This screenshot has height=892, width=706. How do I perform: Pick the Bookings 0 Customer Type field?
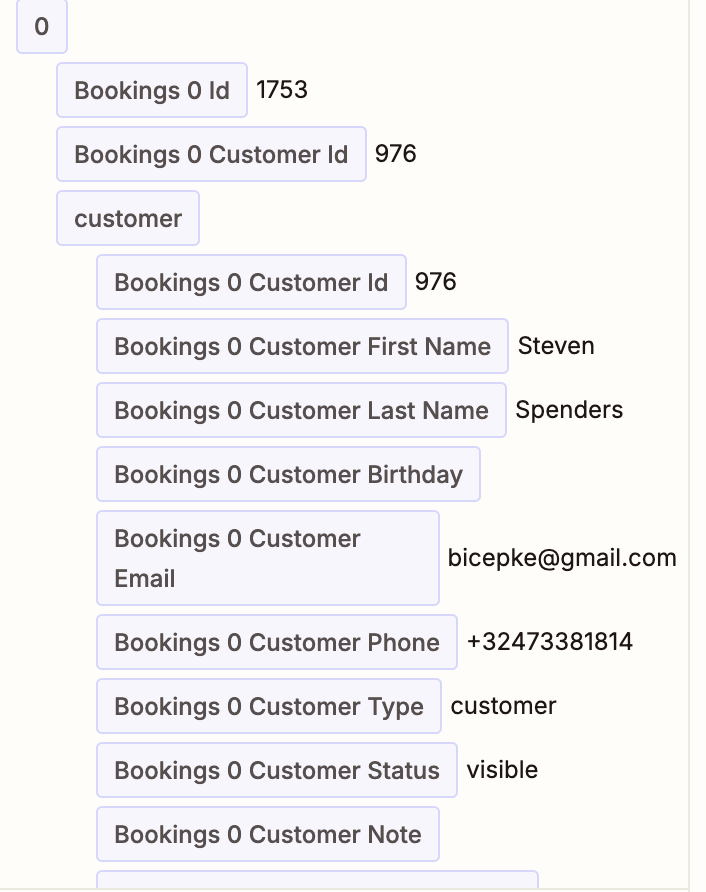[269, 707]
